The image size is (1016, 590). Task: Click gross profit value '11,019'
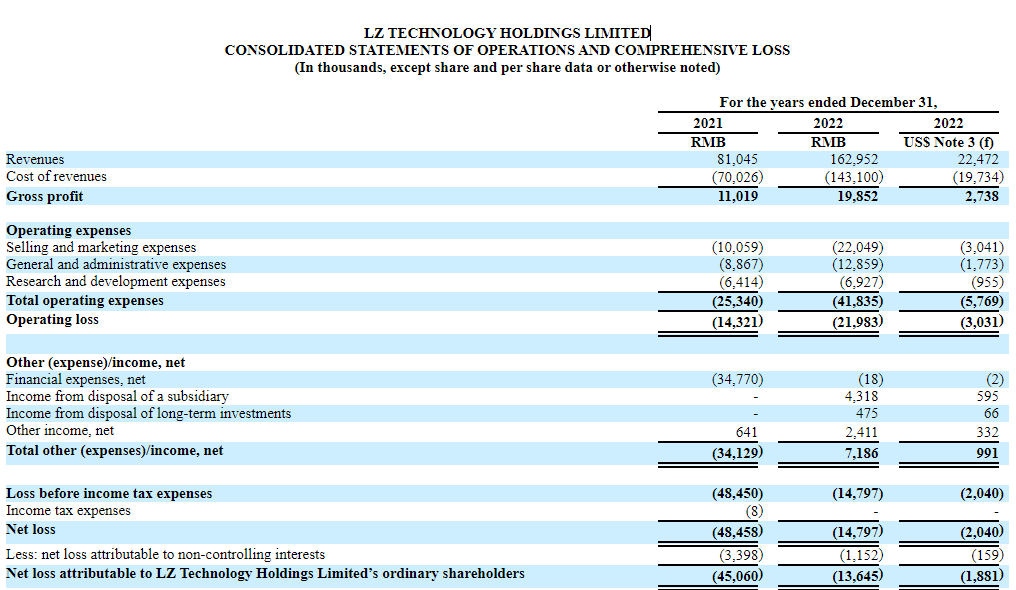pos(737,196)
